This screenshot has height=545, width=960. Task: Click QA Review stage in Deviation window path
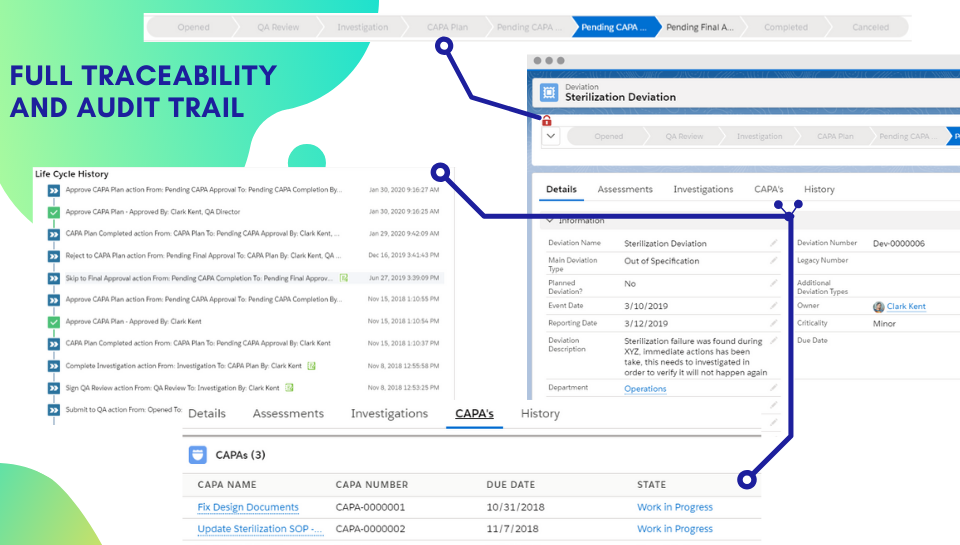(684, 136)
